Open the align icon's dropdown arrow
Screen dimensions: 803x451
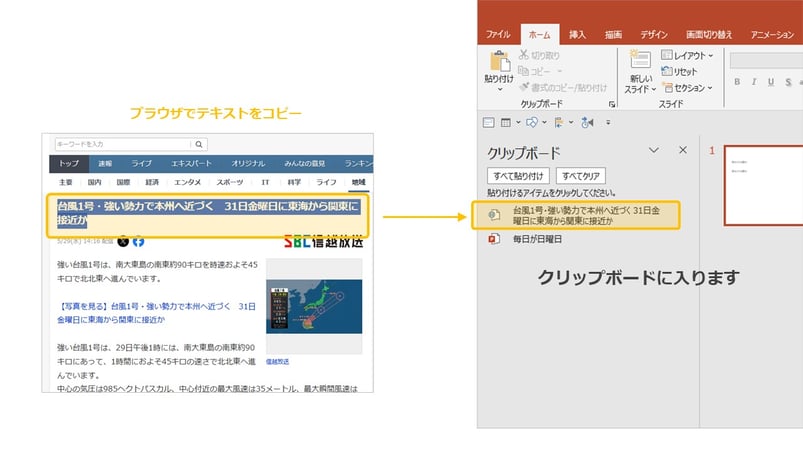pos(571,122)
